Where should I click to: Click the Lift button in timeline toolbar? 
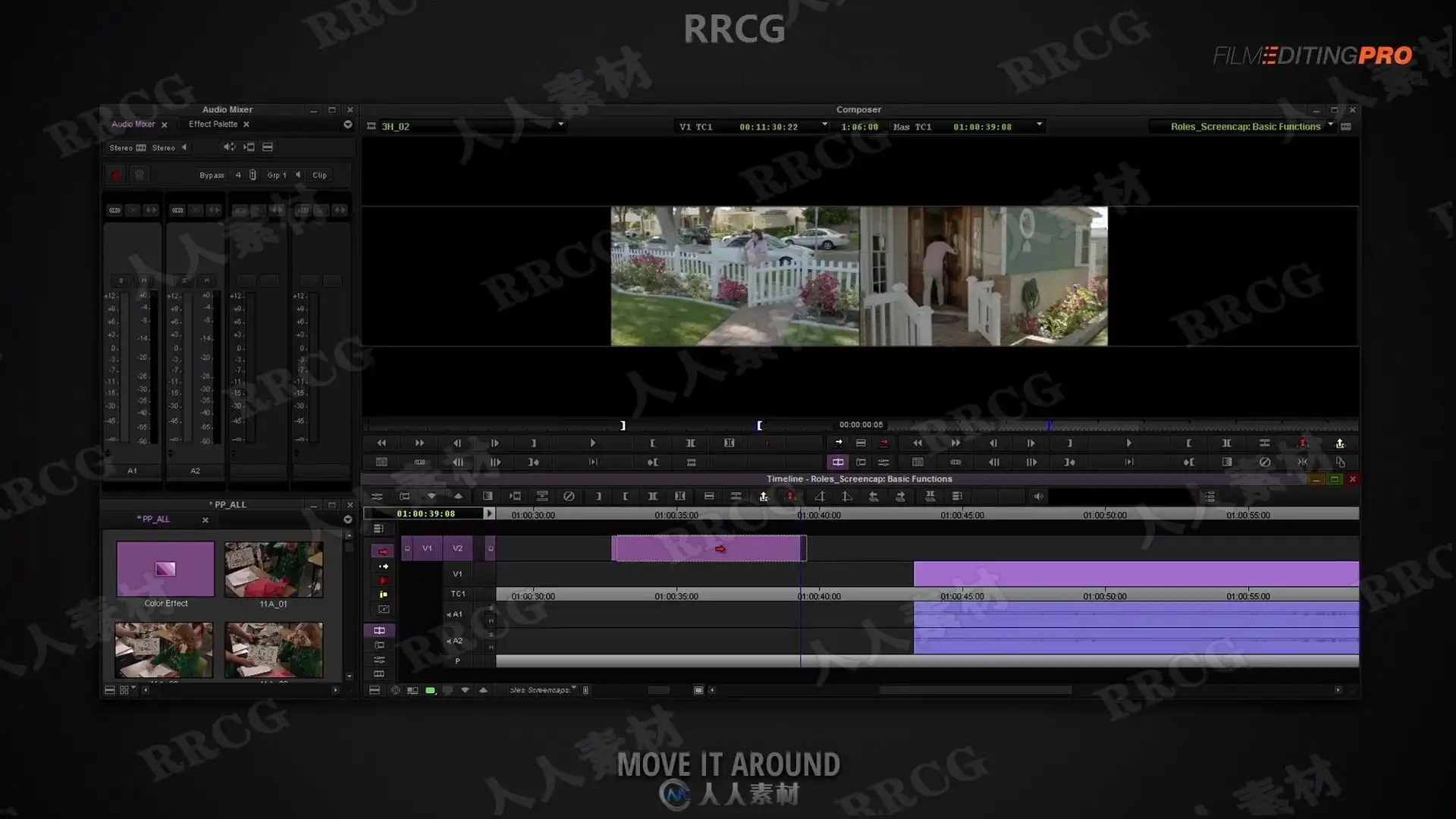point(764,497)
